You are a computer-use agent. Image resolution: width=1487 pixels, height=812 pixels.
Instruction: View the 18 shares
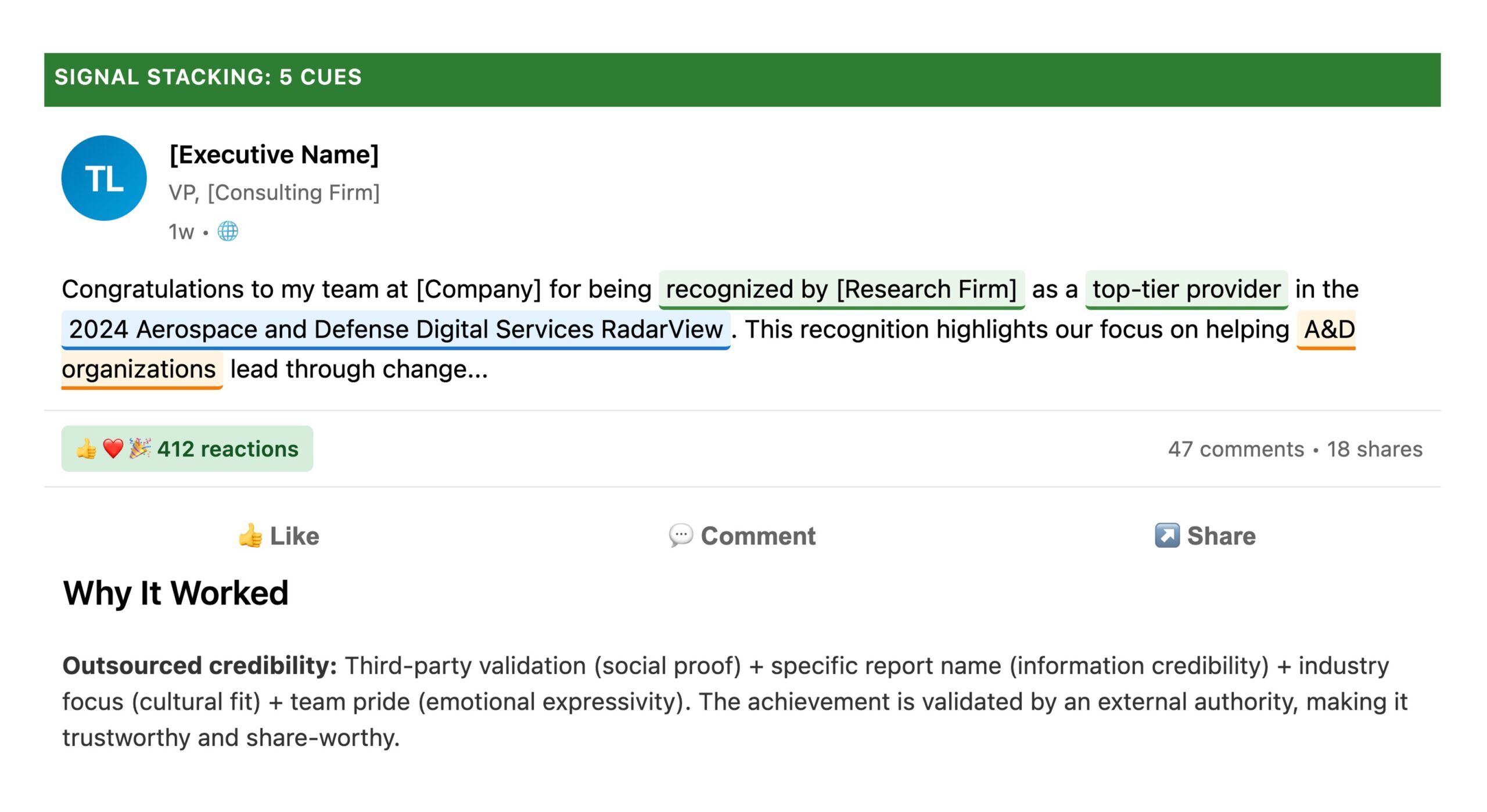coord(1375,449)
